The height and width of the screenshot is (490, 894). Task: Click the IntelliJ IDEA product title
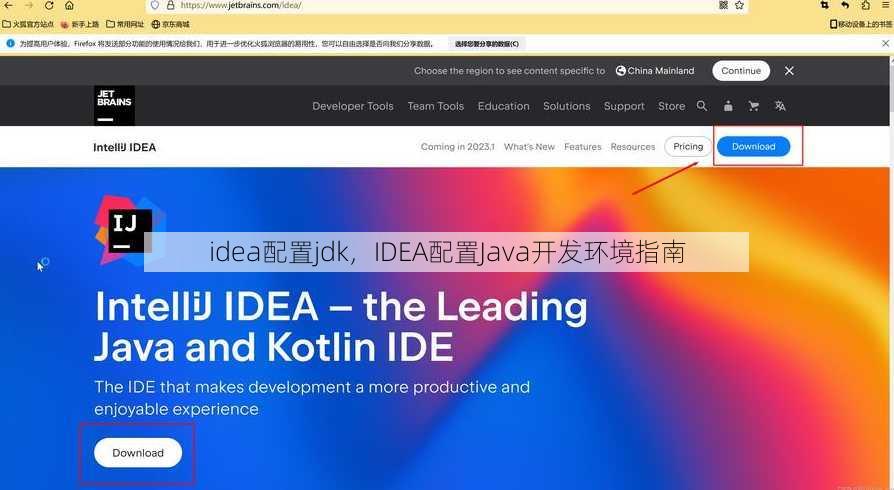[x=124, y=147]
